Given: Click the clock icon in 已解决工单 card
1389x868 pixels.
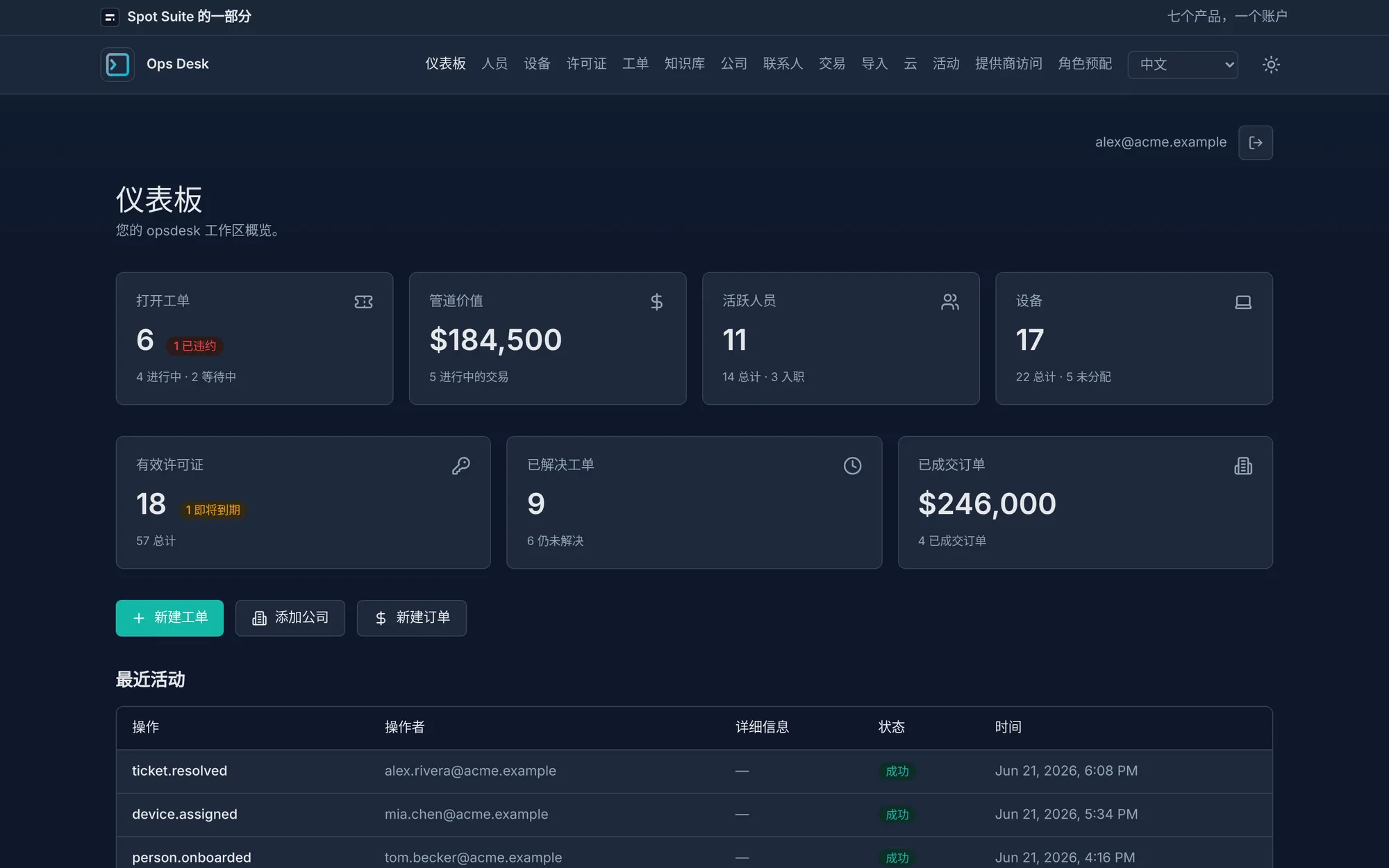Looking at the screenshot, I should click(852, 466).
